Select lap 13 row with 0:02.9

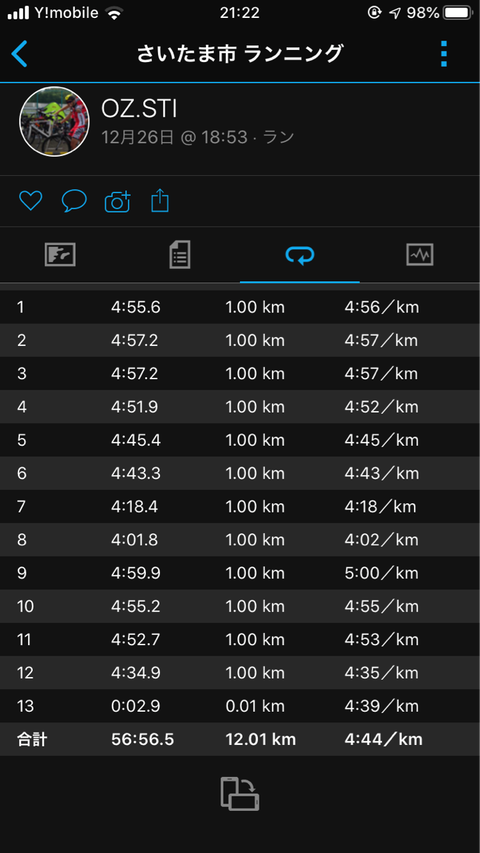click(x=240, y=706)
